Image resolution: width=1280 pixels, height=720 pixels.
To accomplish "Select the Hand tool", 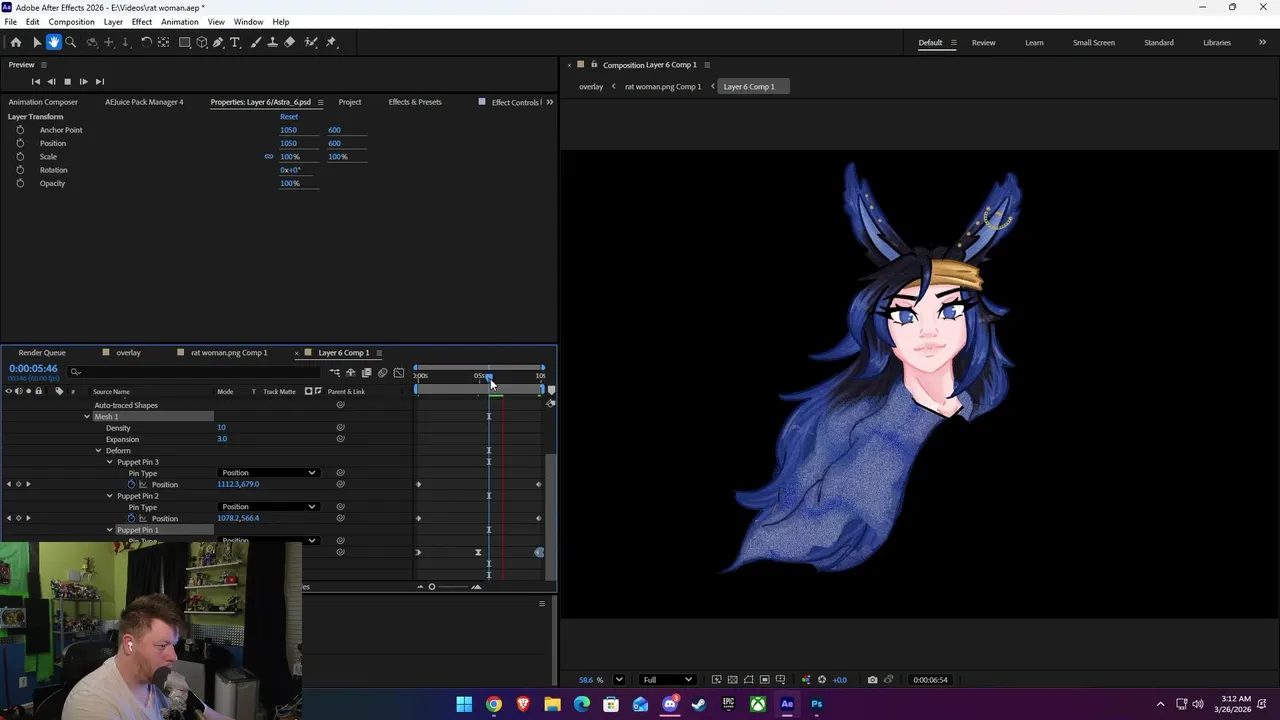I will pyautogui.click(x=54, y=42).
